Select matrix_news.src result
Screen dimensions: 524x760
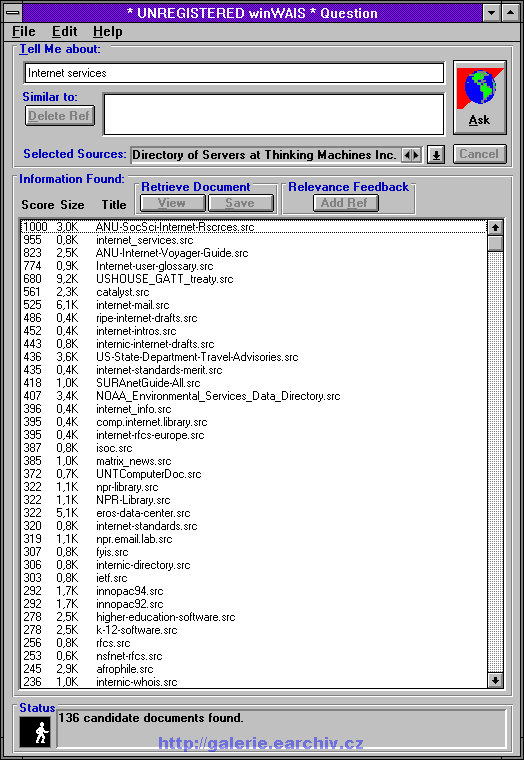(x=254, y=461)
